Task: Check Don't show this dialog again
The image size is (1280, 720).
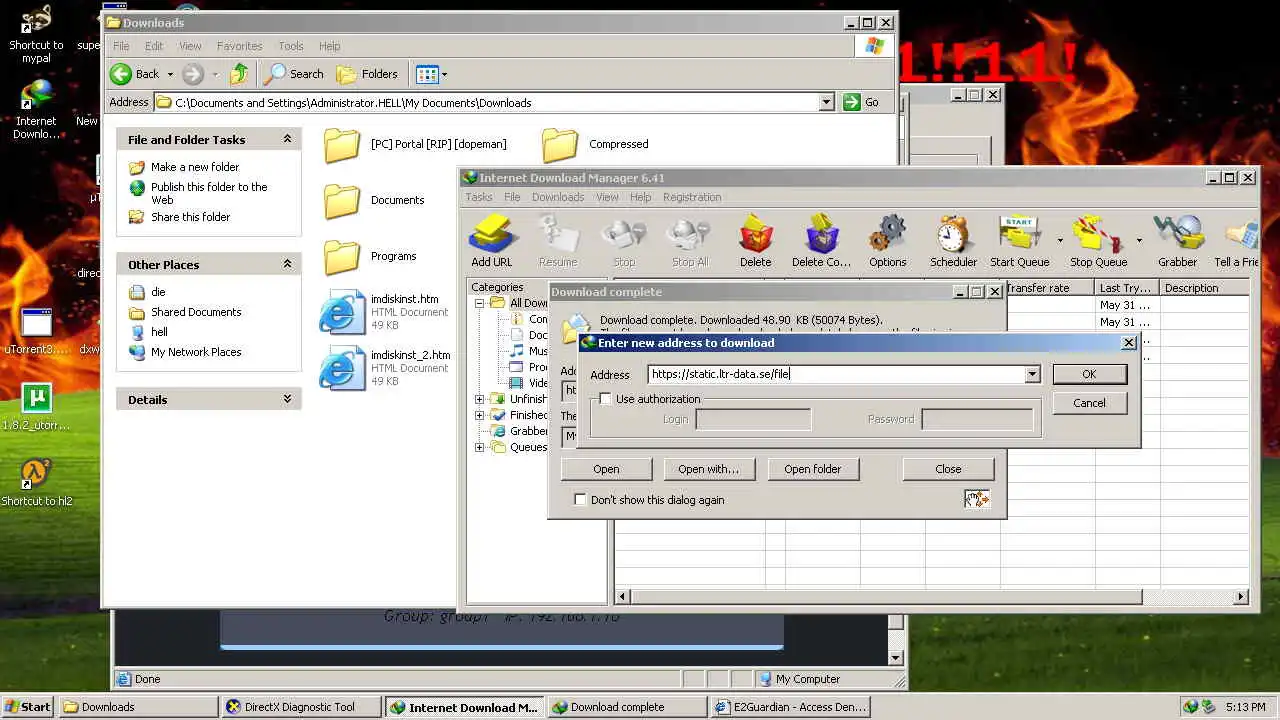Action: coord(580,500)
